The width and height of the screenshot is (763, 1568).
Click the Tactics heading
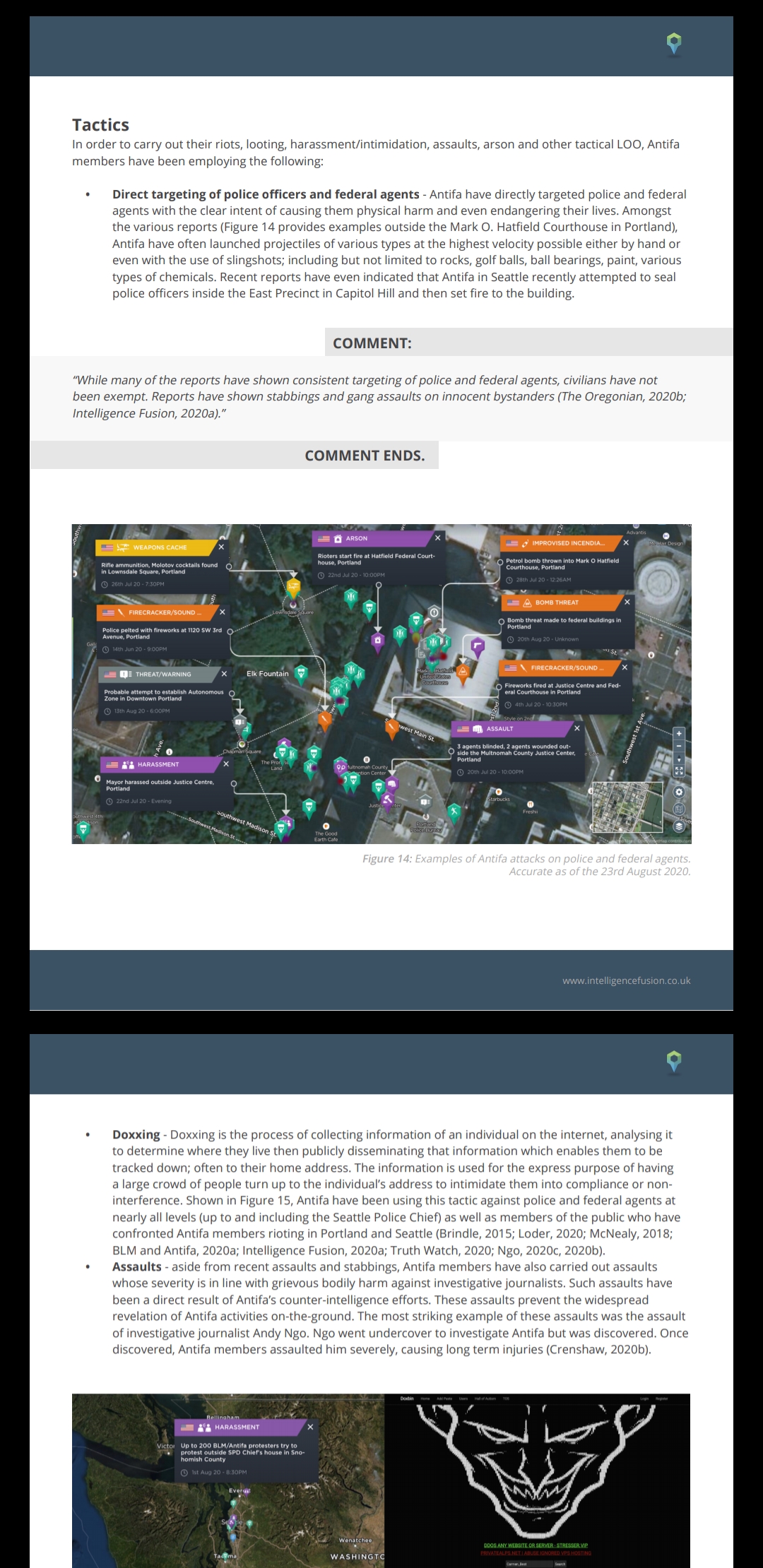point(100,125)
